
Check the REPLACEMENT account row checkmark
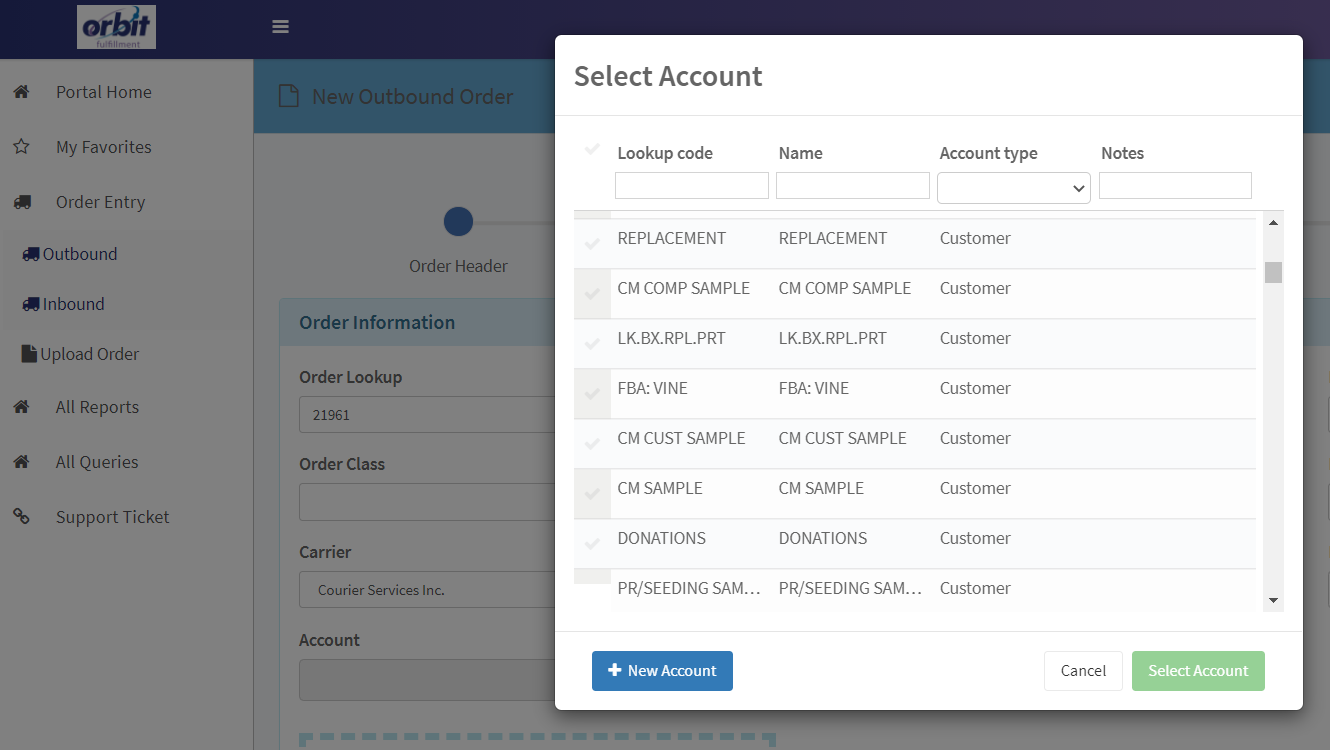592,244
